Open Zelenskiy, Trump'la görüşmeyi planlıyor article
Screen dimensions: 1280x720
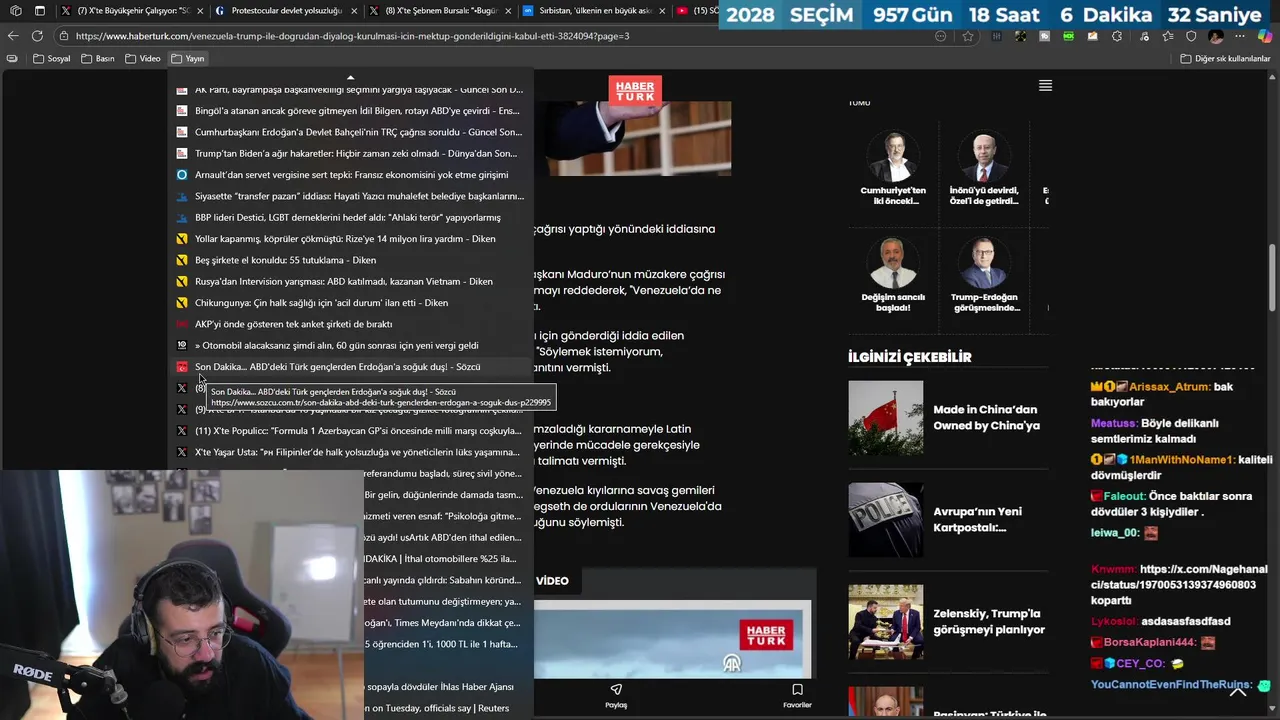point(989,621)
